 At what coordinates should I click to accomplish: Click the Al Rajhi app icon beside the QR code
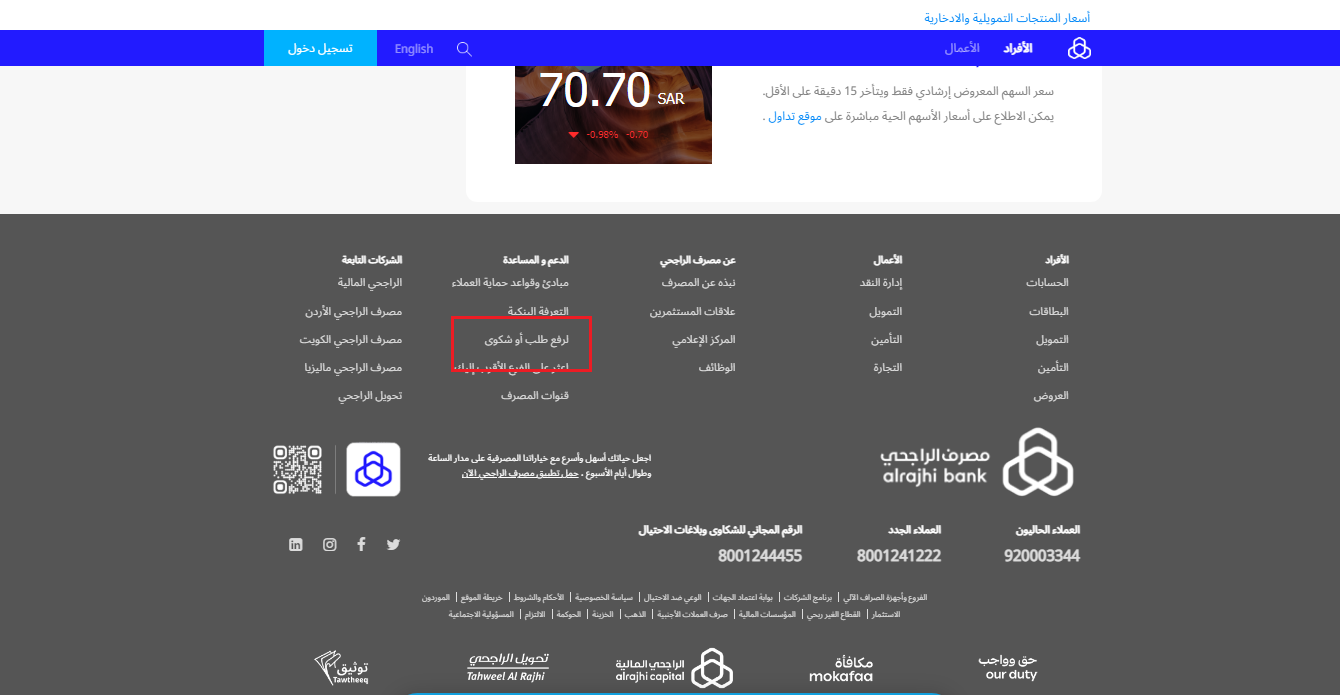tap(373, 469)
